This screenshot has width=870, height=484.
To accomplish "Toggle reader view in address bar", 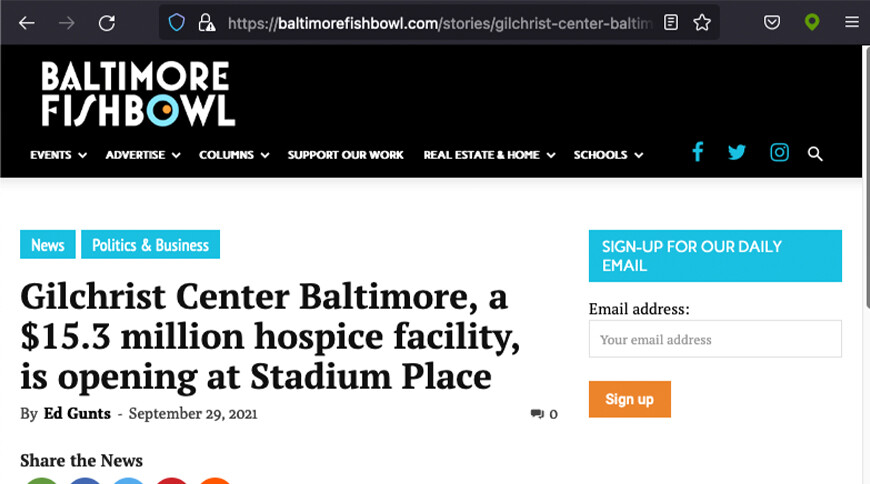I will tap(671, 22).
